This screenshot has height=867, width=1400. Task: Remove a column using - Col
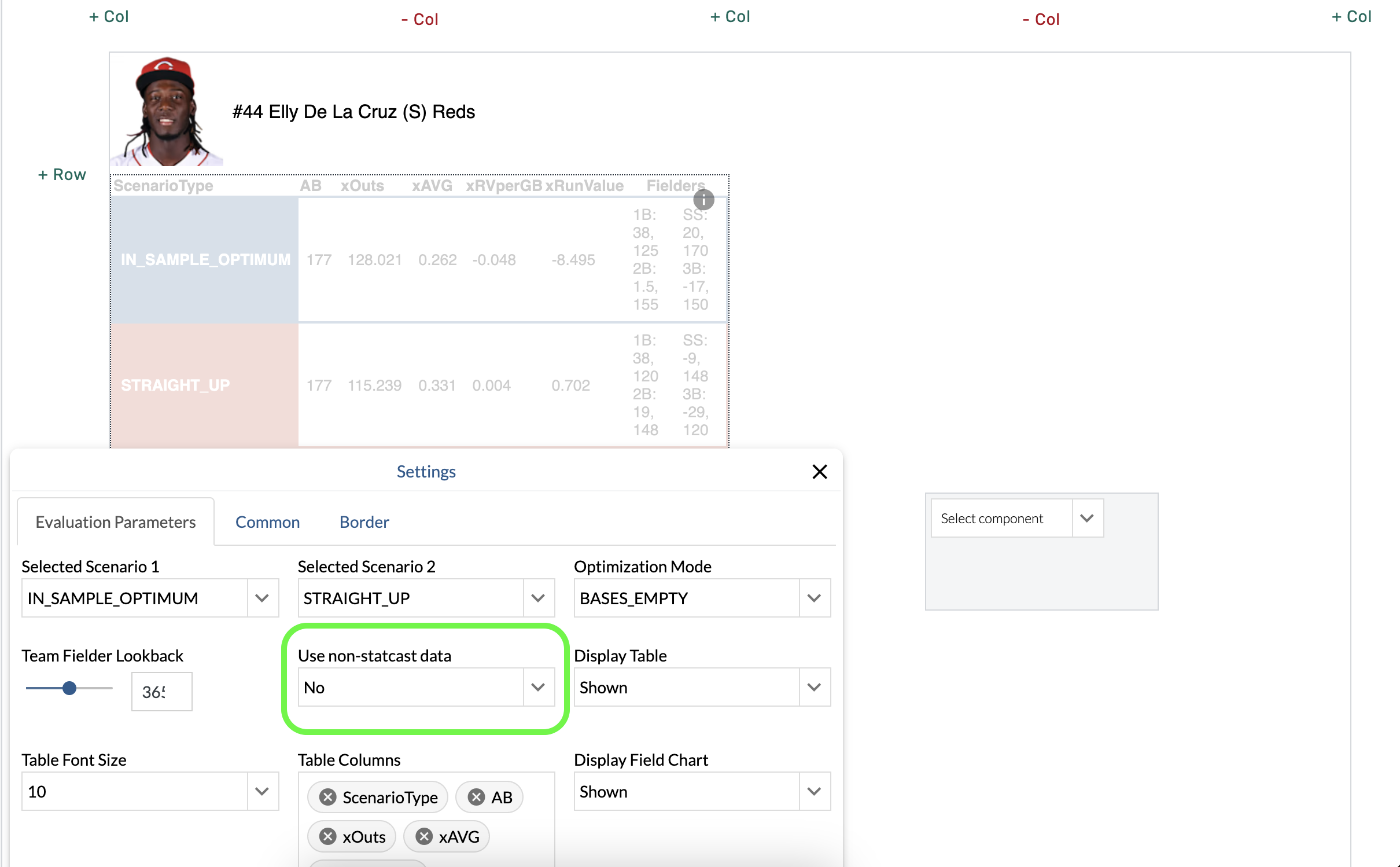click(419, 19)
